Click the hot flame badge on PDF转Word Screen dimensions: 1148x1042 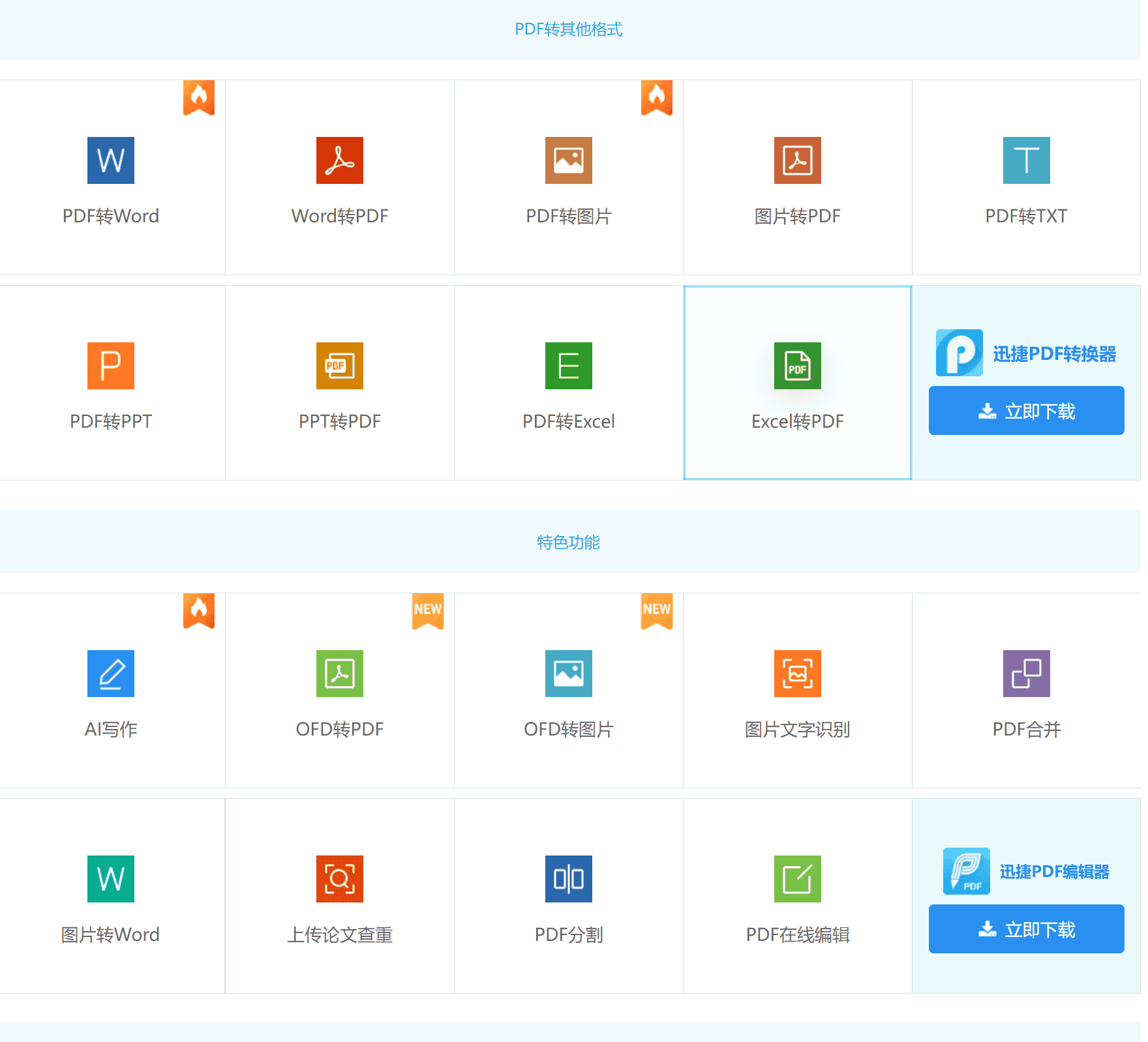point(199,98)
